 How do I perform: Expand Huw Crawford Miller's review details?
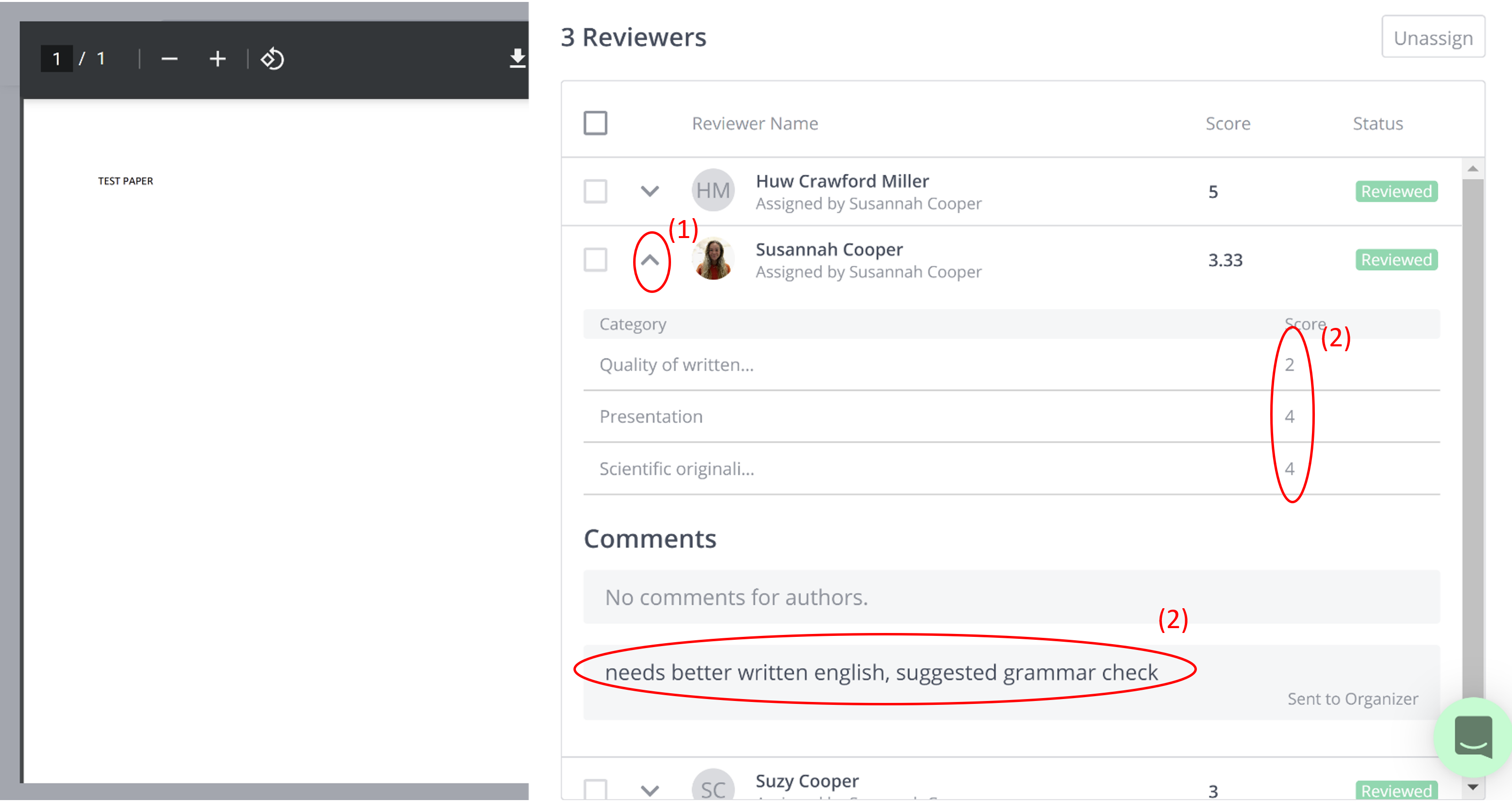pyautogui.click(x=650, y=191)
